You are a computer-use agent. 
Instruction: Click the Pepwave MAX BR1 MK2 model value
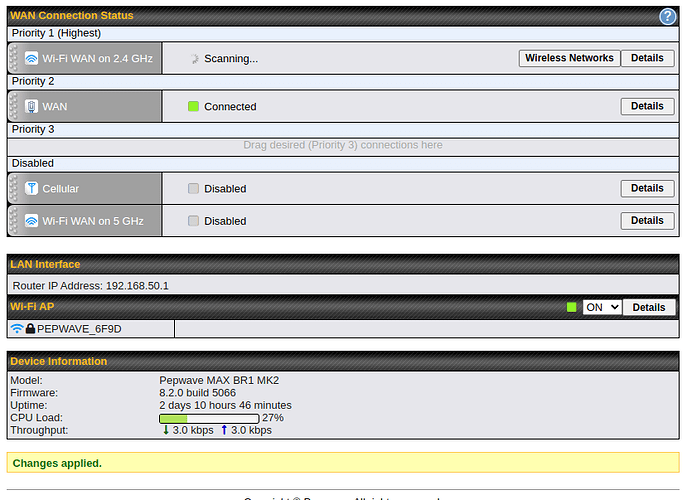point(219,380)
